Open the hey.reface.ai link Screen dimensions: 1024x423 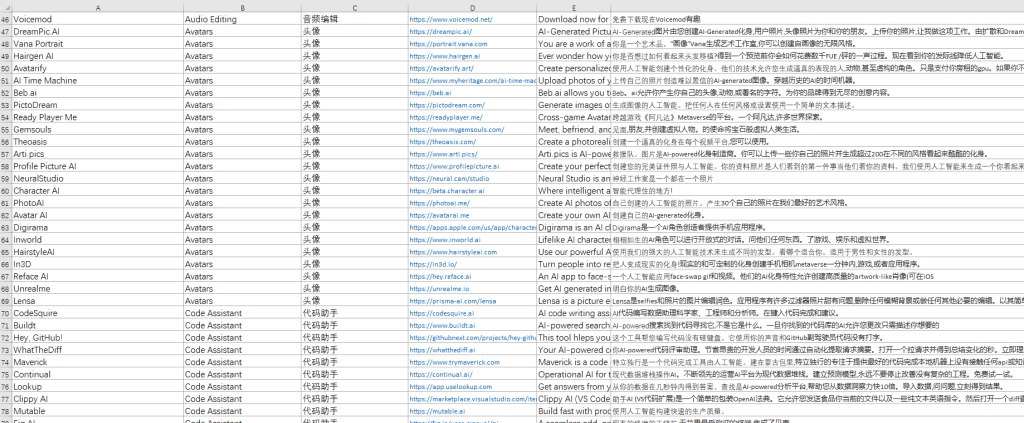pyautogui.click(x=440, y=276)
